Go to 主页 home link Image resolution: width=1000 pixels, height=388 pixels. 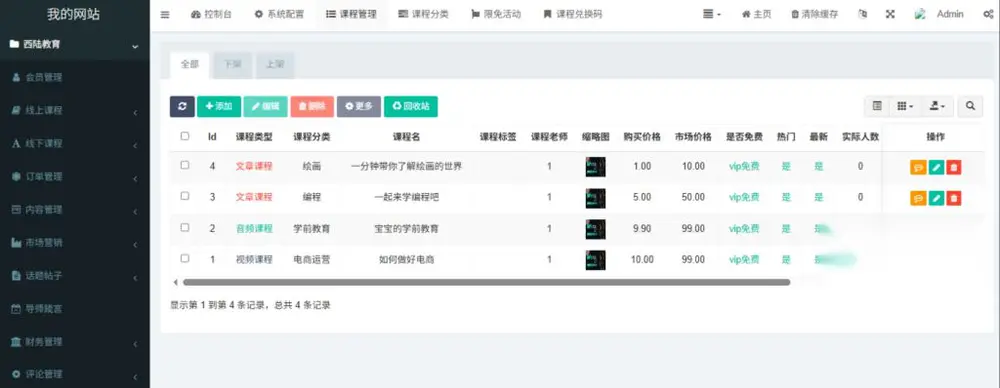click(756, 15)
